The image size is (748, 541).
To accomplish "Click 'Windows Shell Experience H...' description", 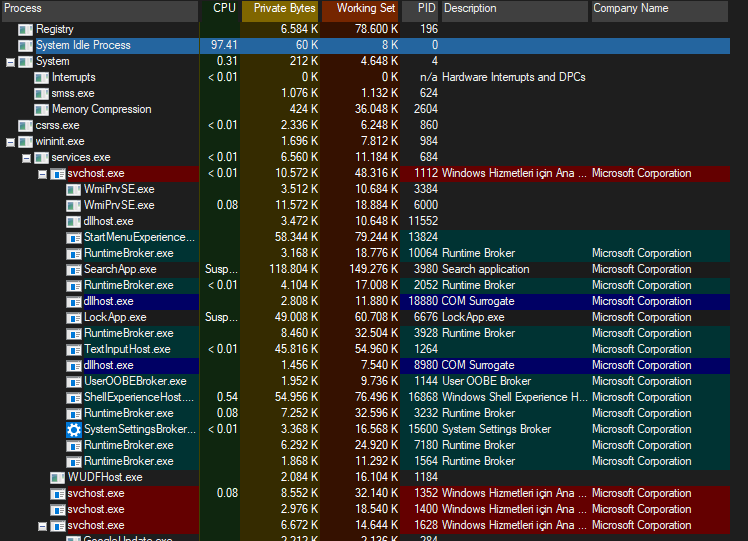I will [x=515, y=397].
